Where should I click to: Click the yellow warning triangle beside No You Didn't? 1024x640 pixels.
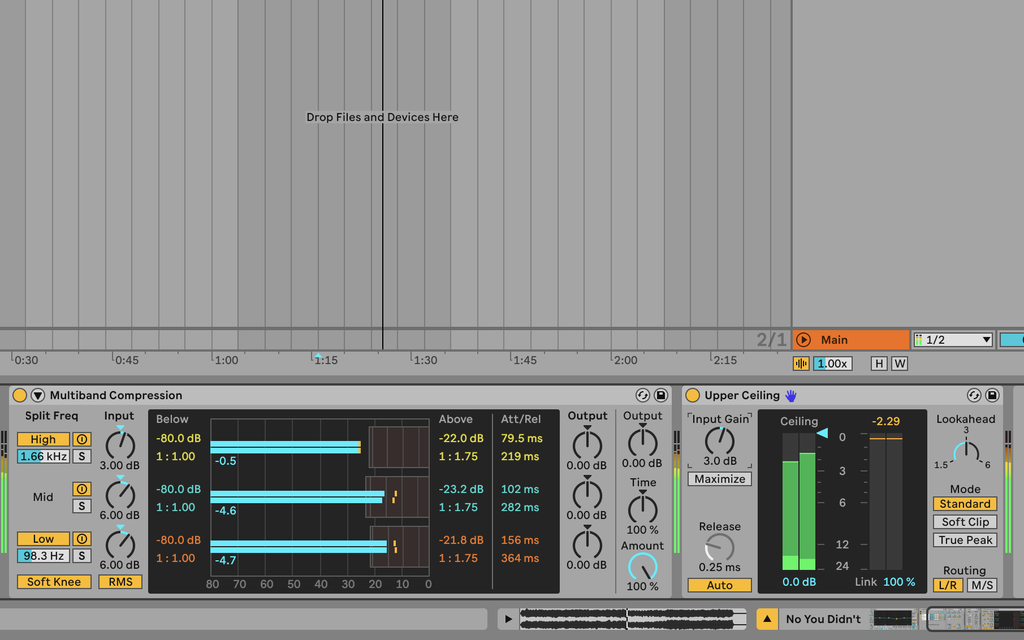click(x=765, y=618)
